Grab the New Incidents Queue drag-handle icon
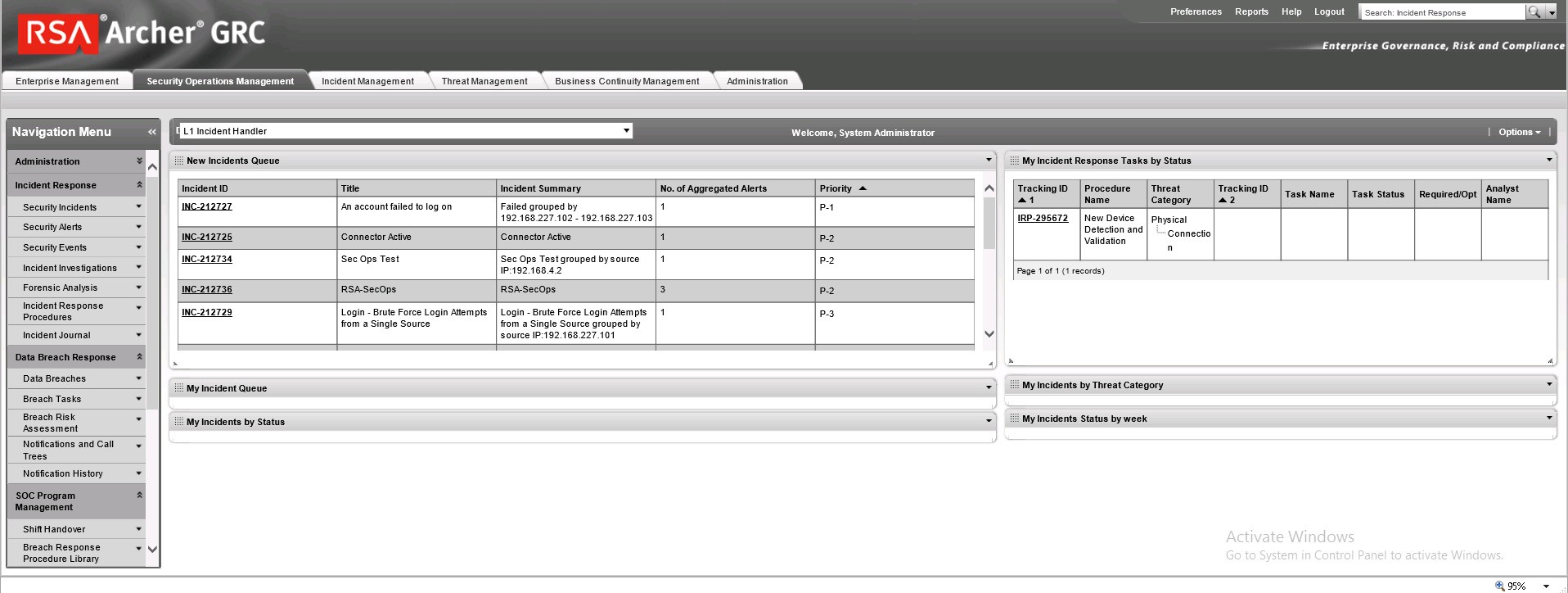Screen dimensions: 1568x593 coord(178,161)
